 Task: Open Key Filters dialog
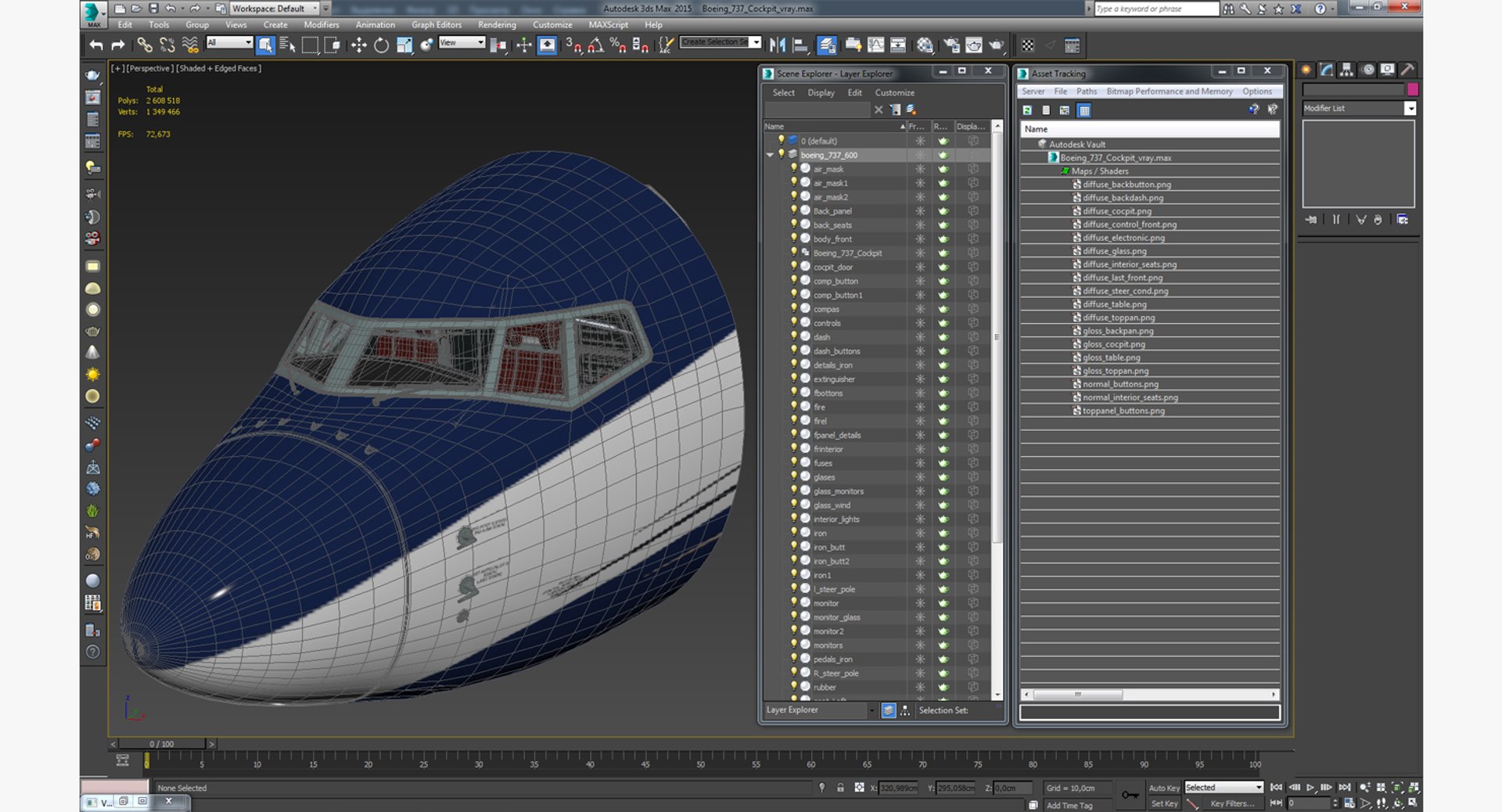tap(1232, 803)
